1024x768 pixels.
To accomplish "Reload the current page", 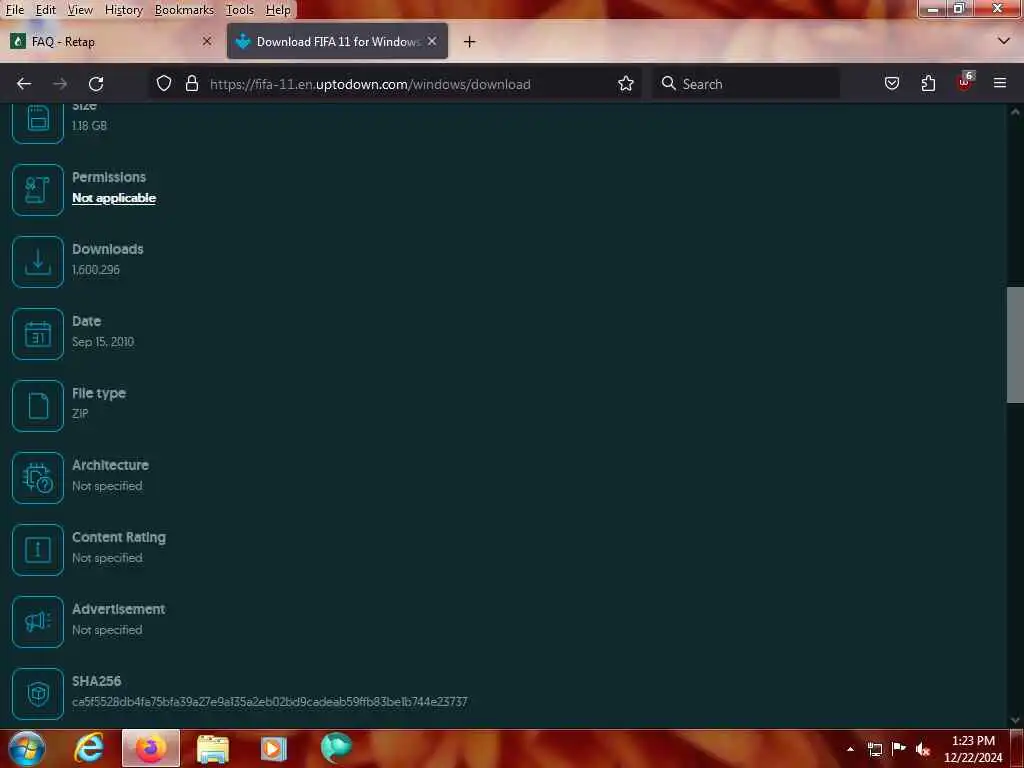I will [x=96, y=84].
